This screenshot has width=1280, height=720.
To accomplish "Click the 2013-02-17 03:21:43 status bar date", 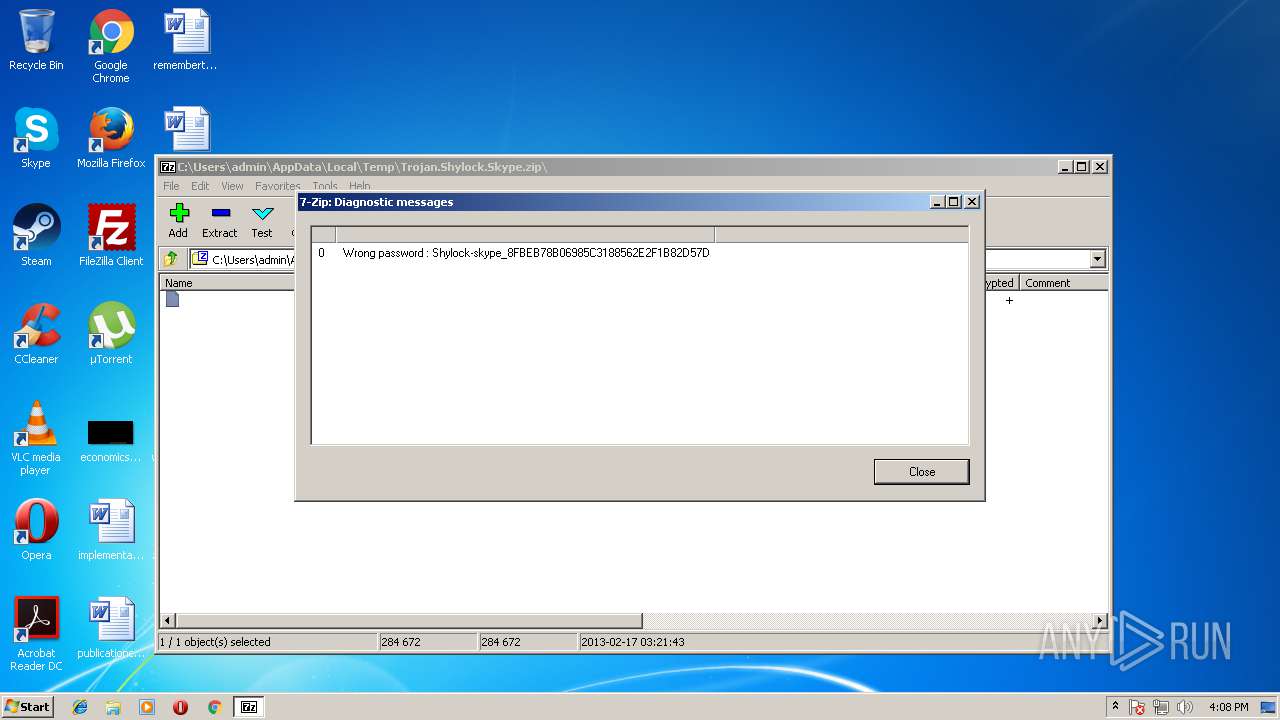I will coord(633,642).
